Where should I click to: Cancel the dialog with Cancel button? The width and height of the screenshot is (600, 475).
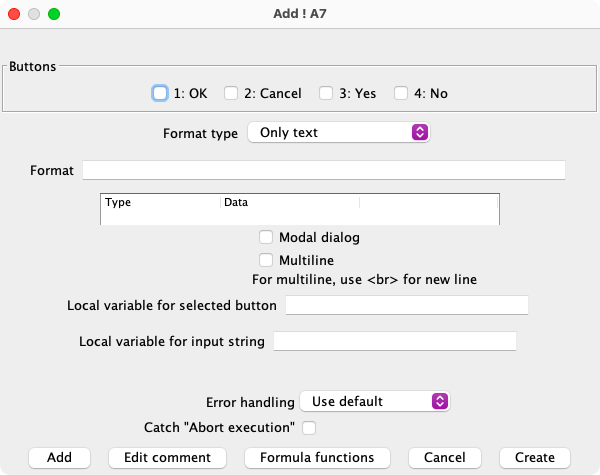point(444,457)
